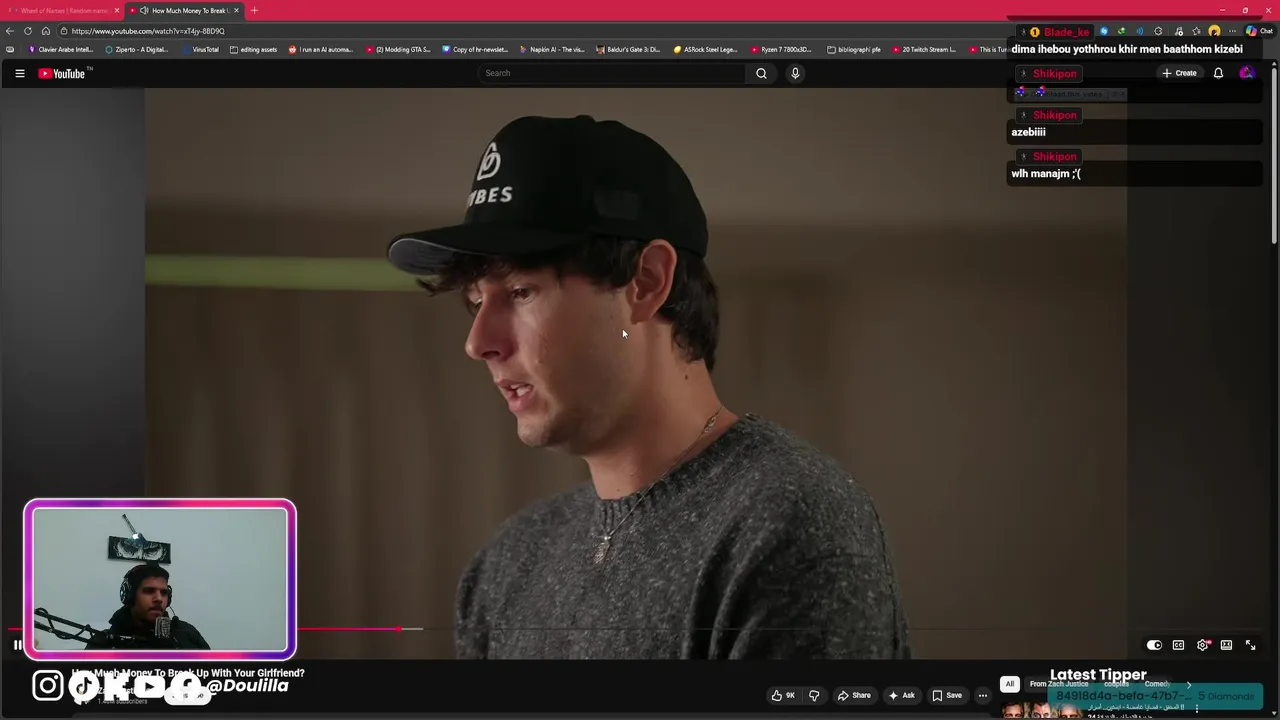Open the three-dot more actions menu

tap(983, 695)
